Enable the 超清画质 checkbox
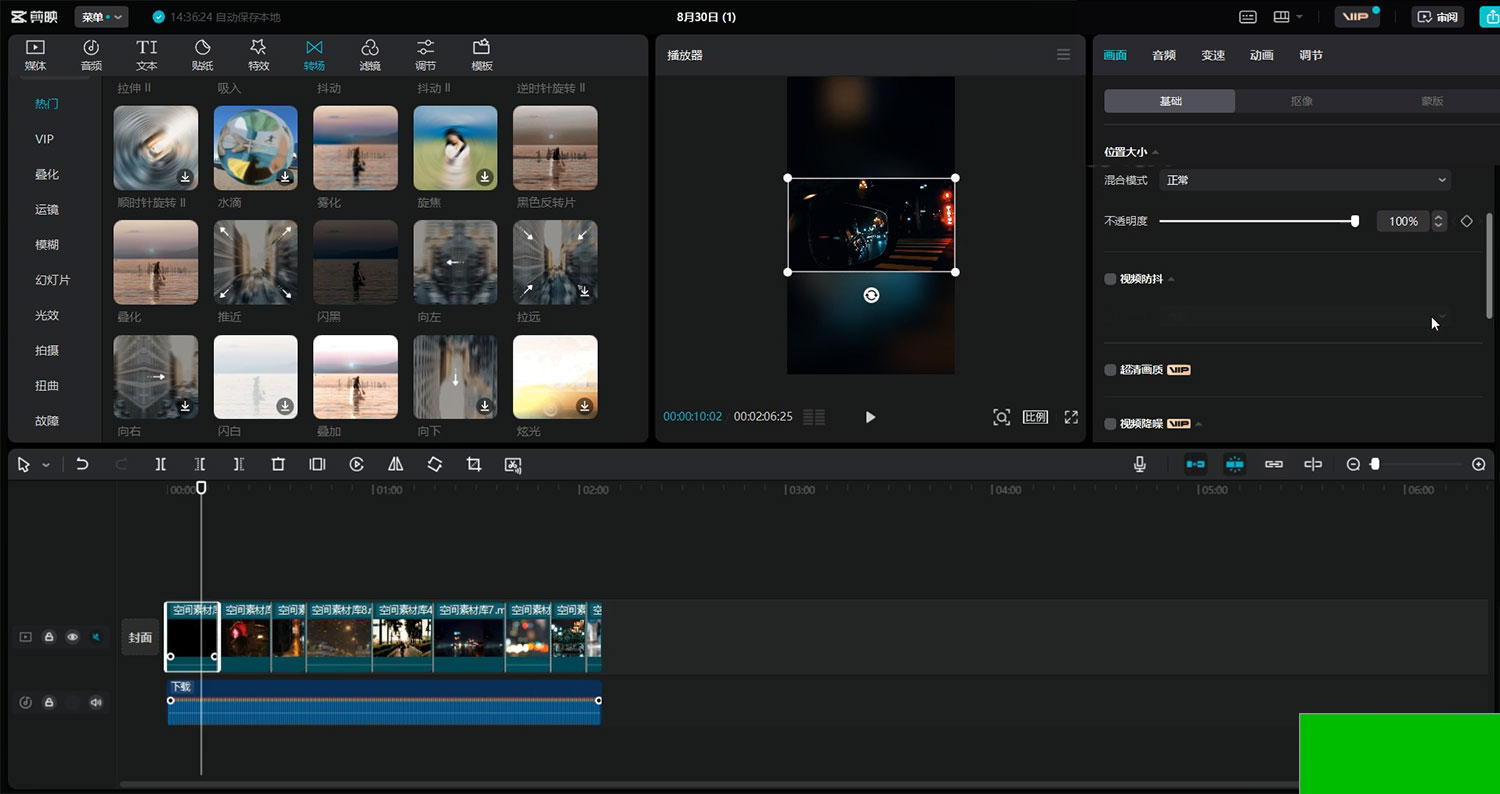This screenshot has height=794, width=1500. pos(1110,370)
